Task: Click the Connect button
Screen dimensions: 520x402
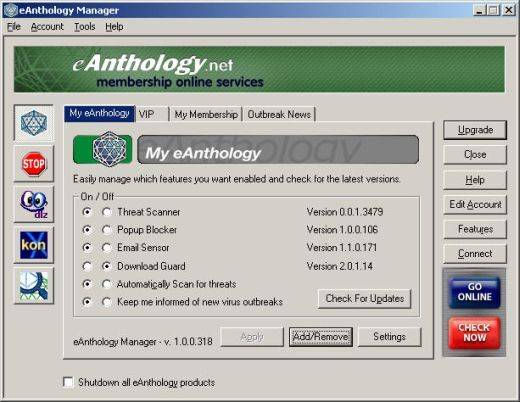Action: pos(475,254)
